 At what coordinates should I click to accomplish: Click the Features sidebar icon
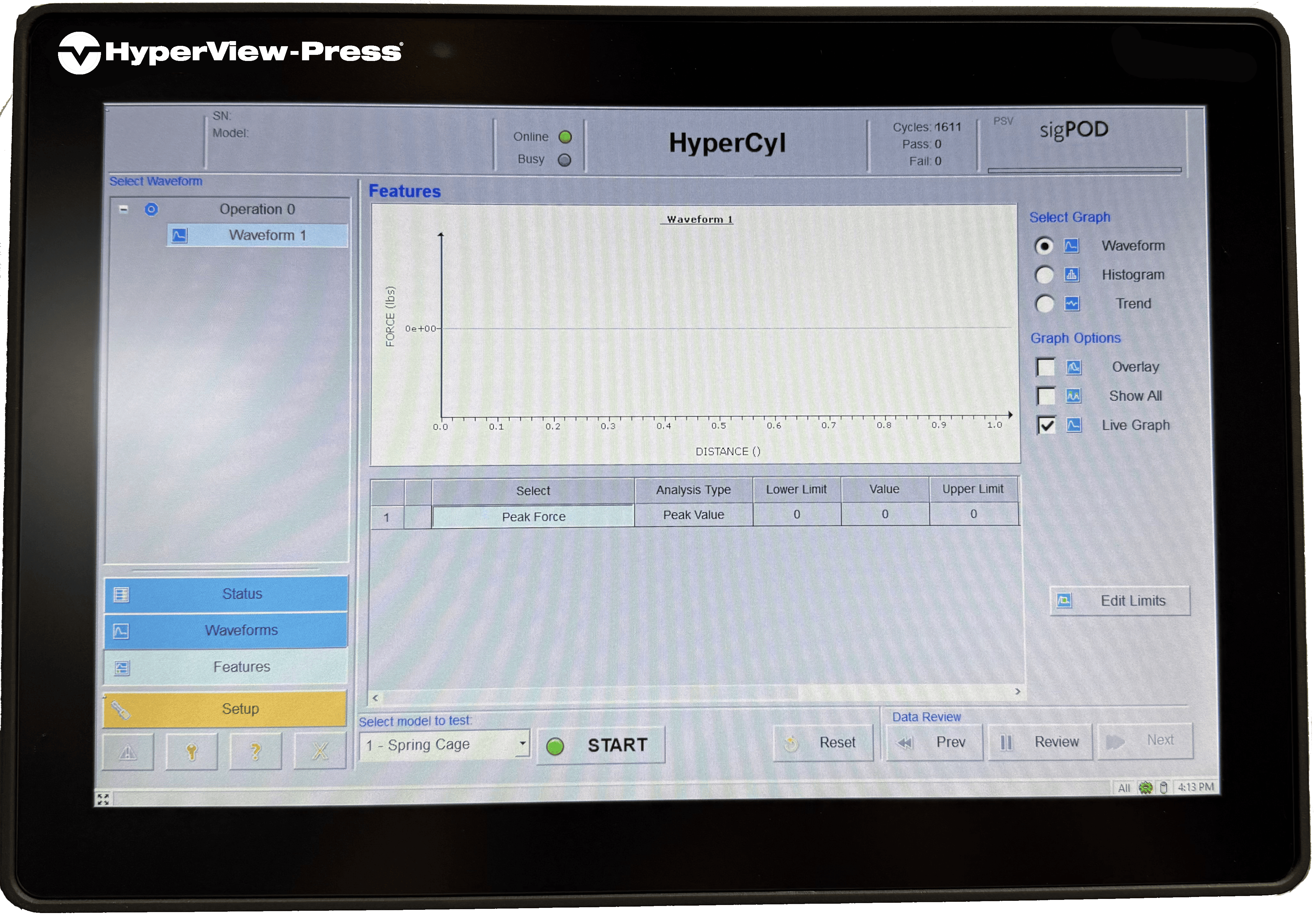point(122,669)
